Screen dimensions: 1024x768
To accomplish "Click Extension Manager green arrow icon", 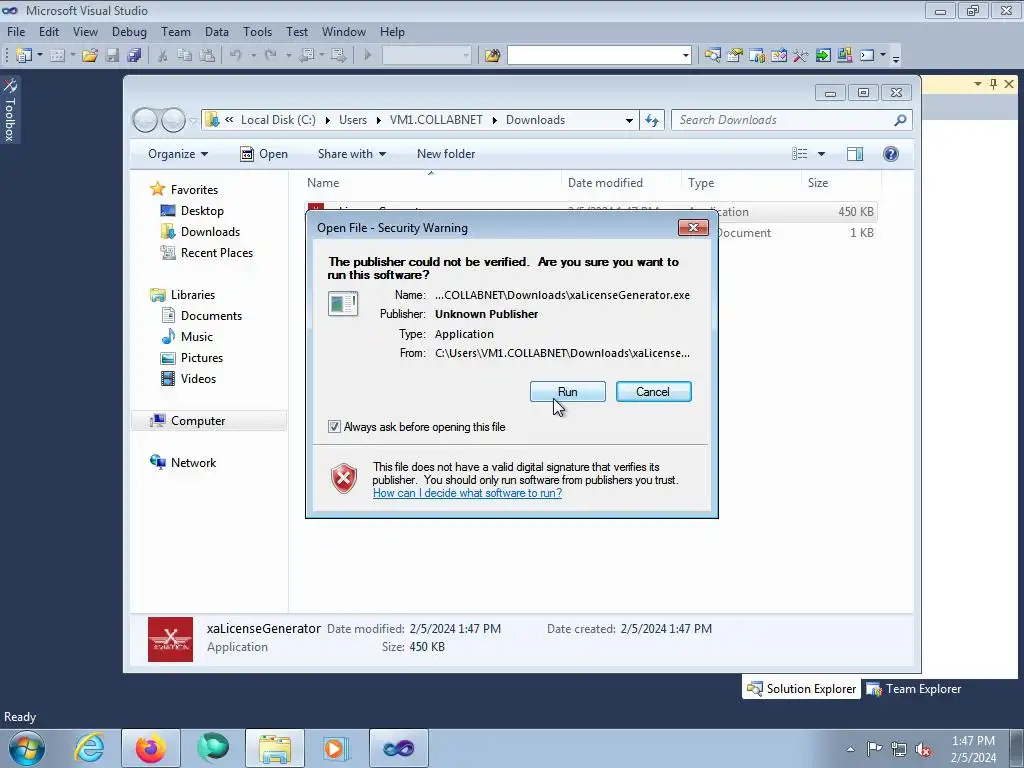I will click(823, 56).
